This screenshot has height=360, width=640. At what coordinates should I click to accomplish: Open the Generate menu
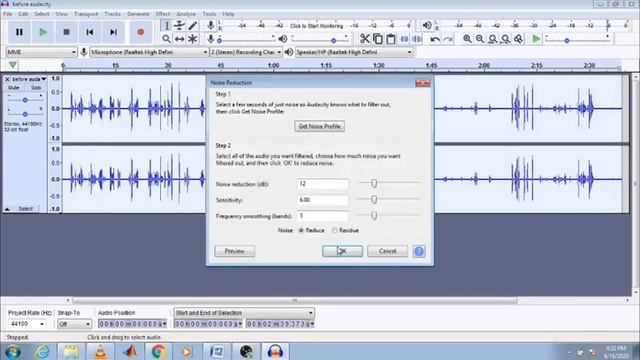point(138,14)
